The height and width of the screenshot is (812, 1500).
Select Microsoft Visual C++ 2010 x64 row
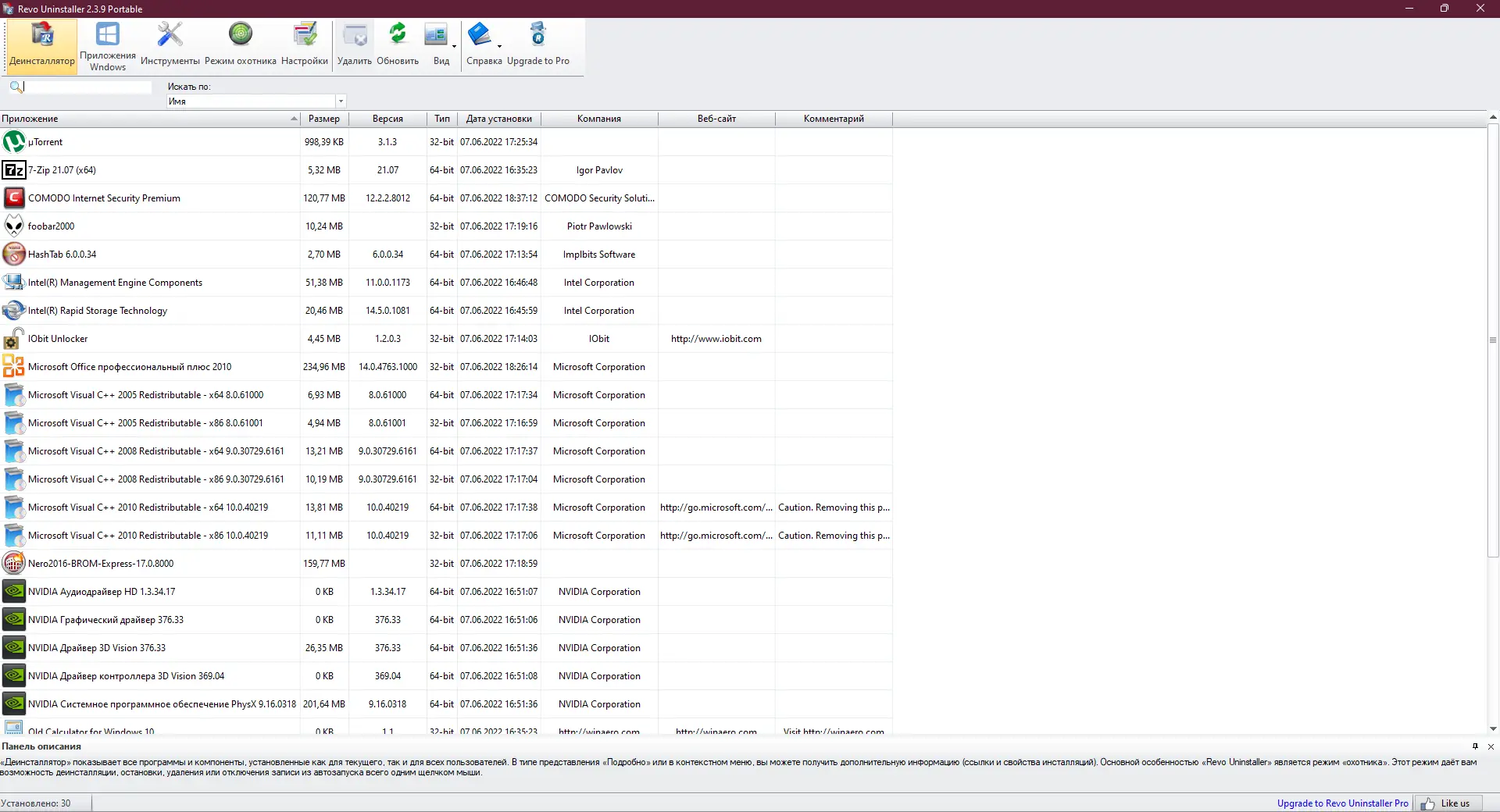point(446,507)
